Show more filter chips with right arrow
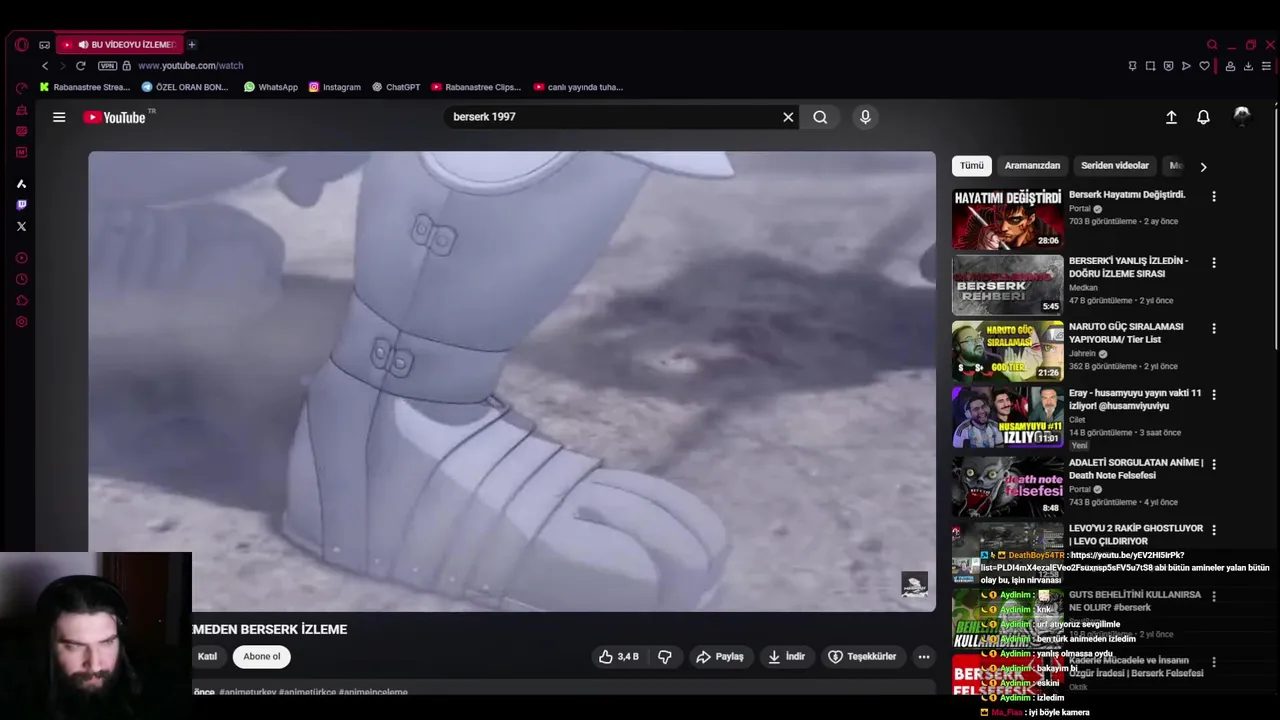Image resolution: width=1280 pixels, height=720 pixels. (x=1203, y=167)
